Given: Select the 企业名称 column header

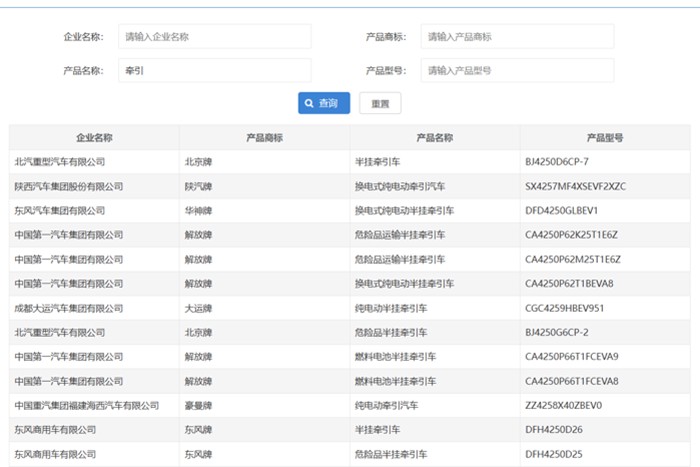Looking at the screenshot, I should (x=94, y=138).
